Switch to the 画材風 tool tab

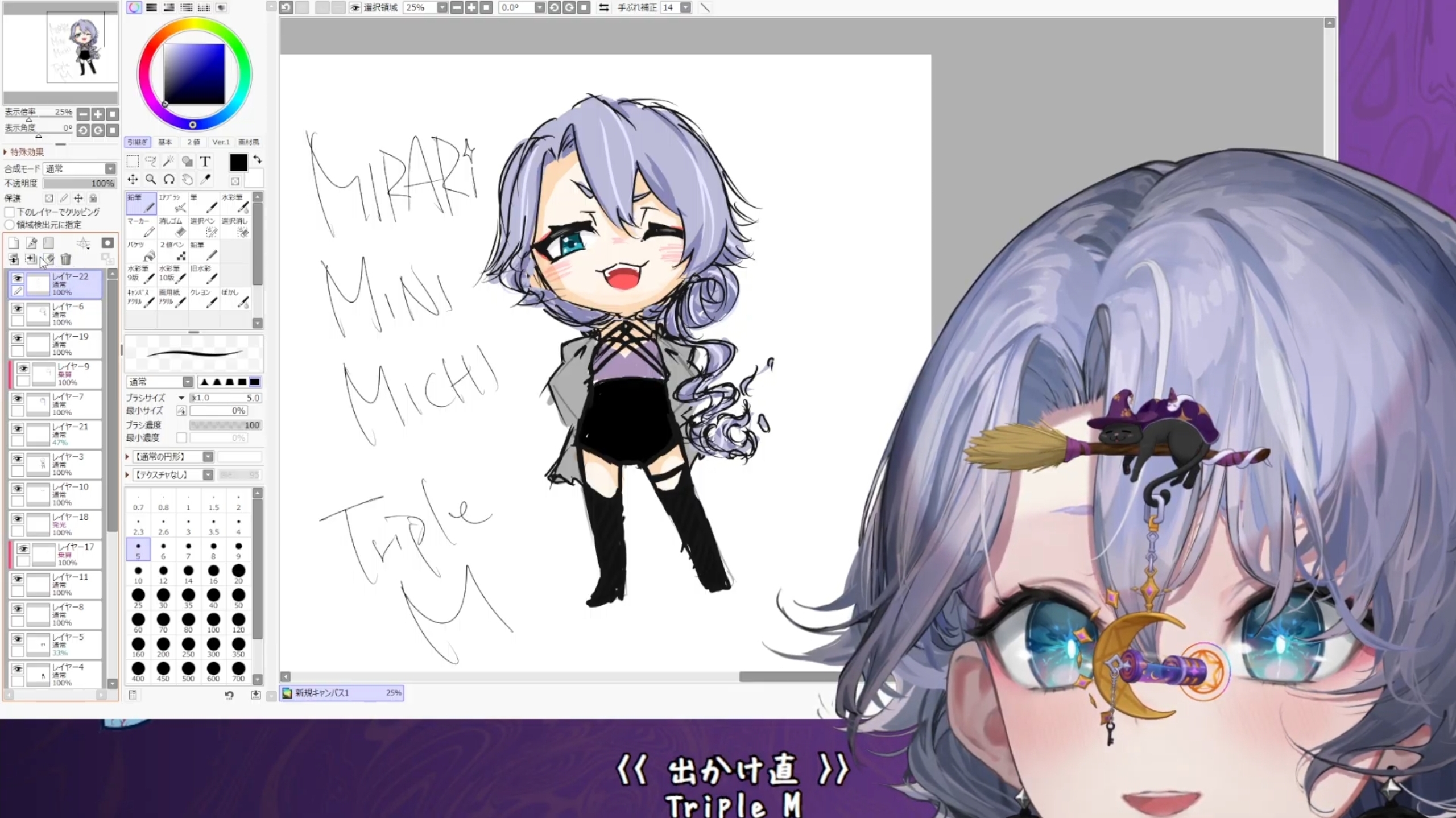point(249,142)
